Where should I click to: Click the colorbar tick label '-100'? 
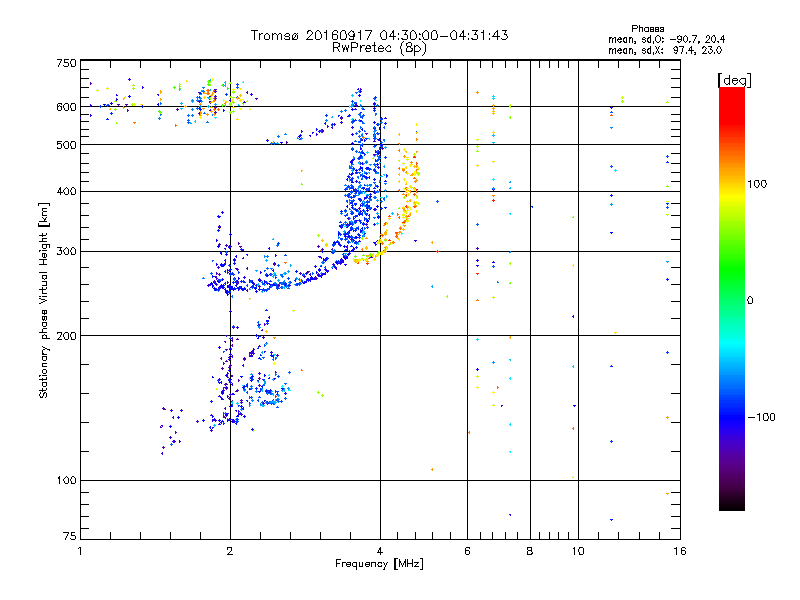[x=761, y=417]
